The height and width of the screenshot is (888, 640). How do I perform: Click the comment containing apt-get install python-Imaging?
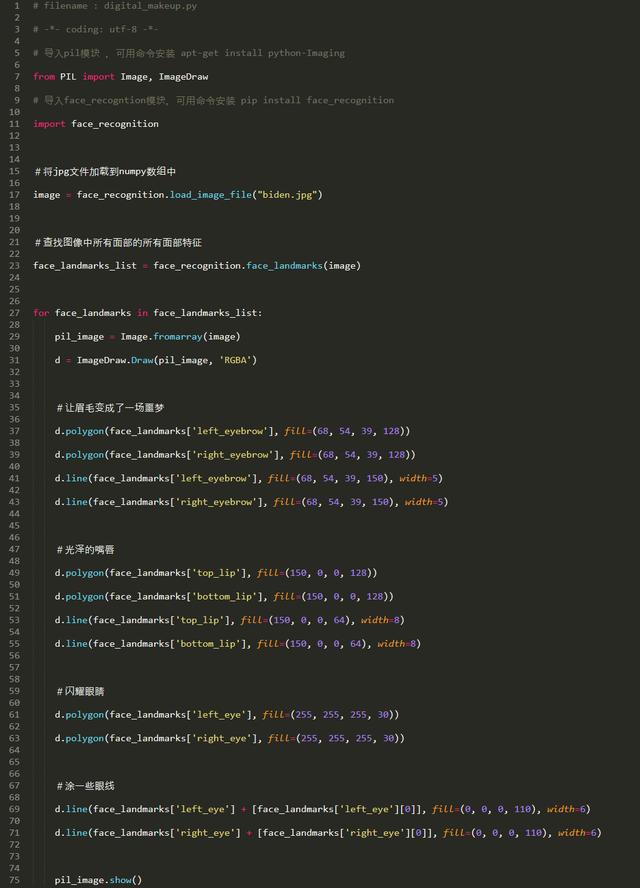coord(189,53)
